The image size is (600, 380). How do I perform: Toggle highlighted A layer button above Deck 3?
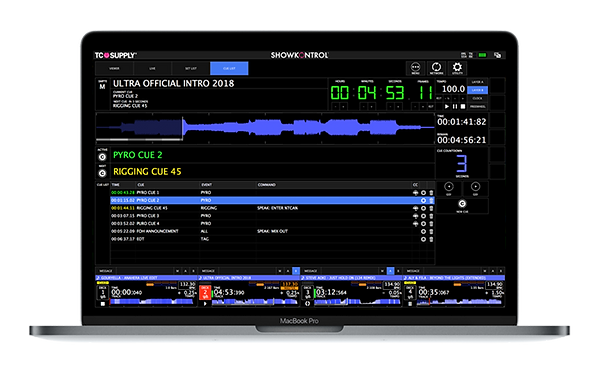390,271
